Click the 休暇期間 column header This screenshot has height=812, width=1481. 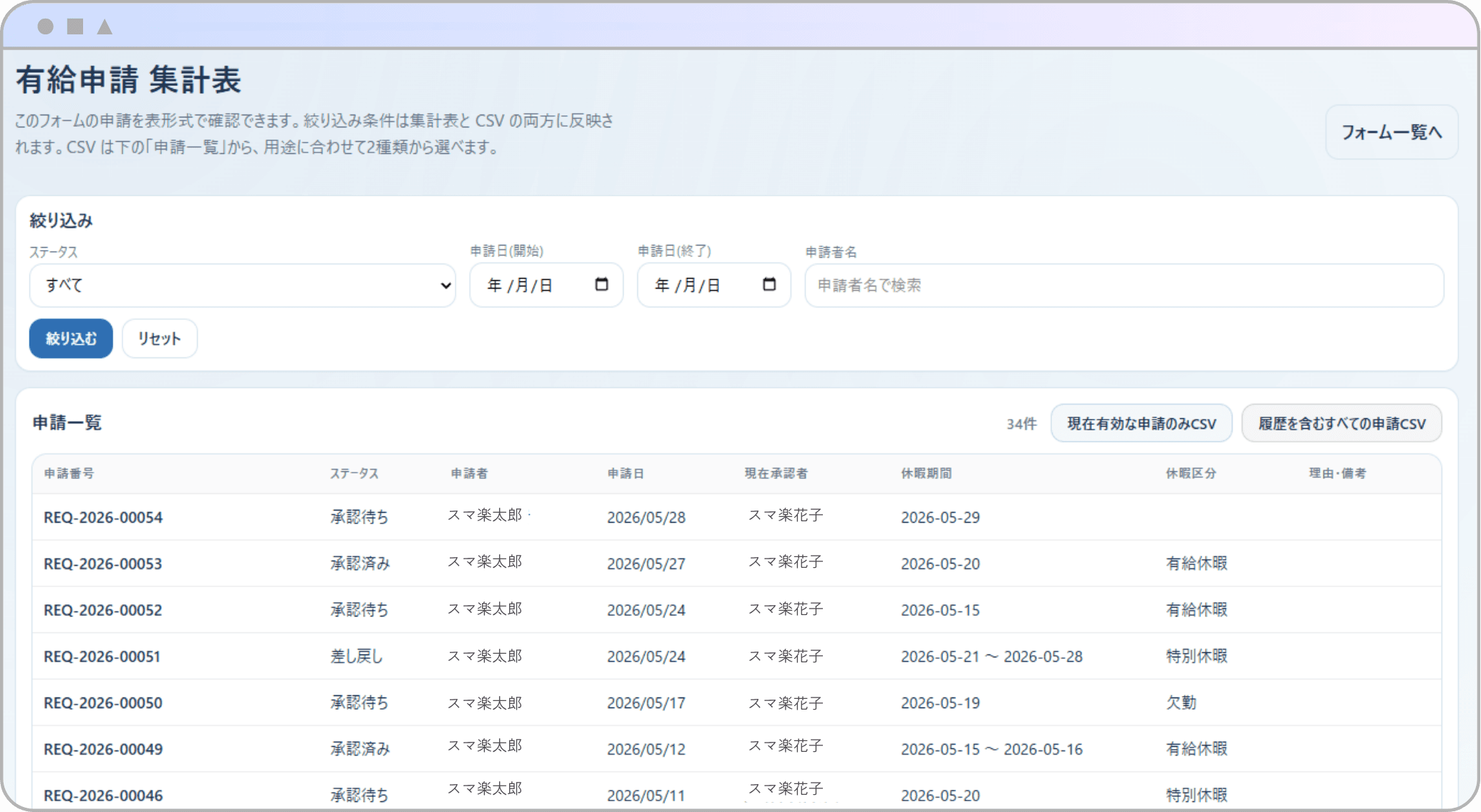pos(926,473)
